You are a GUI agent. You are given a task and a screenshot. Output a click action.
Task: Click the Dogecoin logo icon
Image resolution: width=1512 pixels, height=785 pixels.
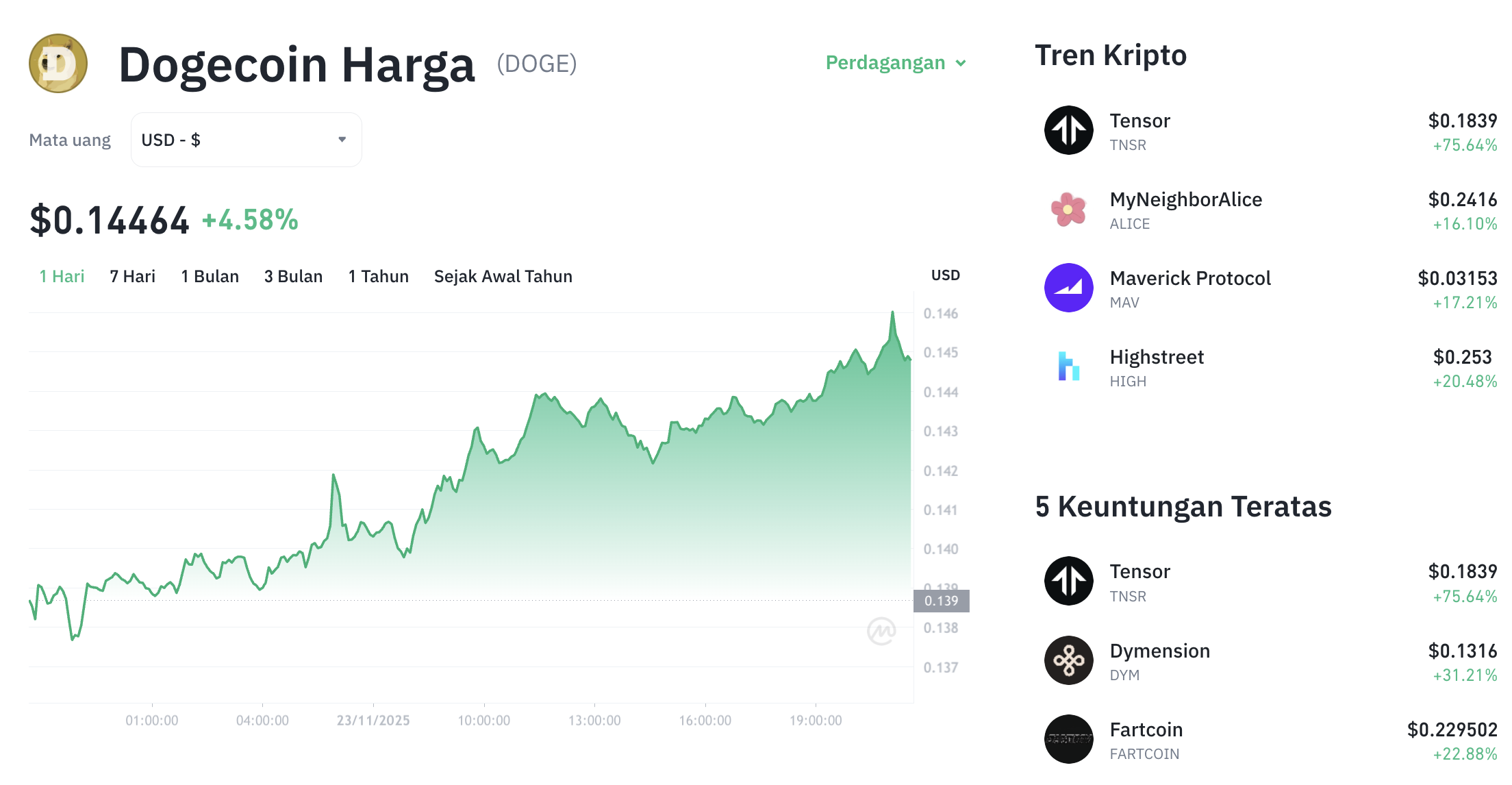(x=58, y=63)
